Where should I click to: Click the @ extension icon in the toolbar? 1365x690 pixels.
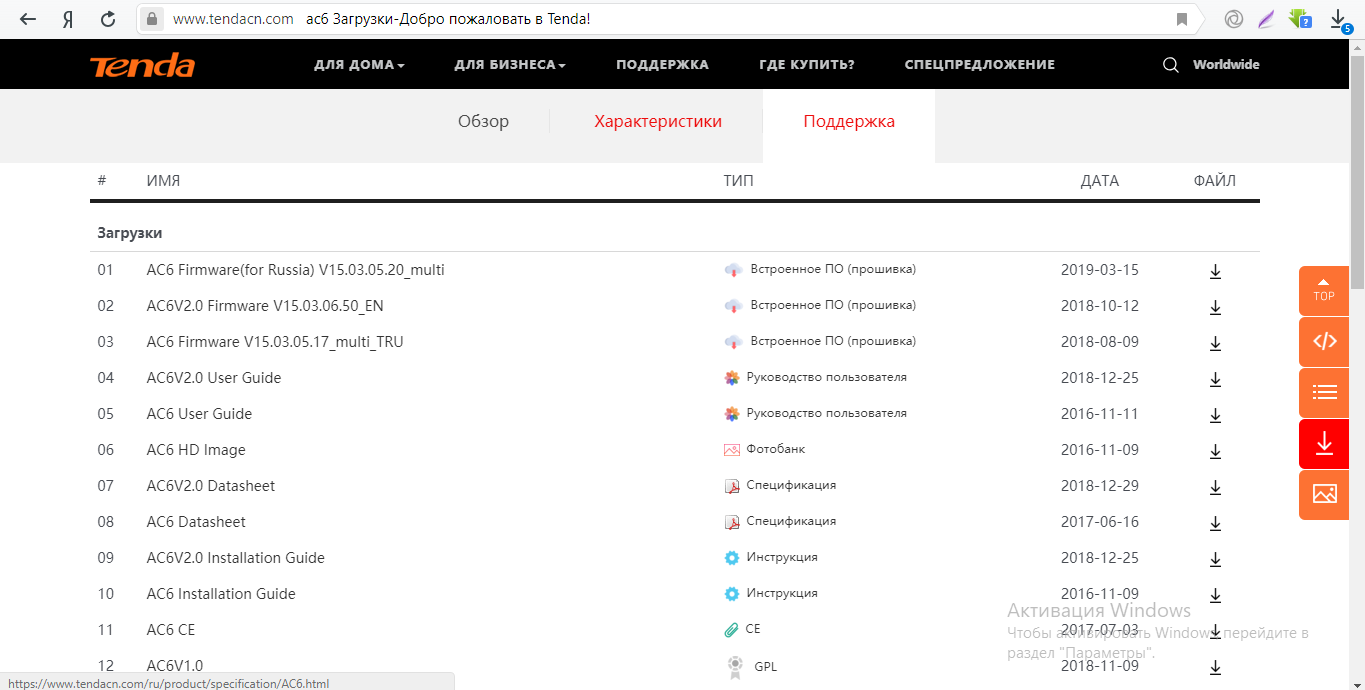coord(1233,19)
